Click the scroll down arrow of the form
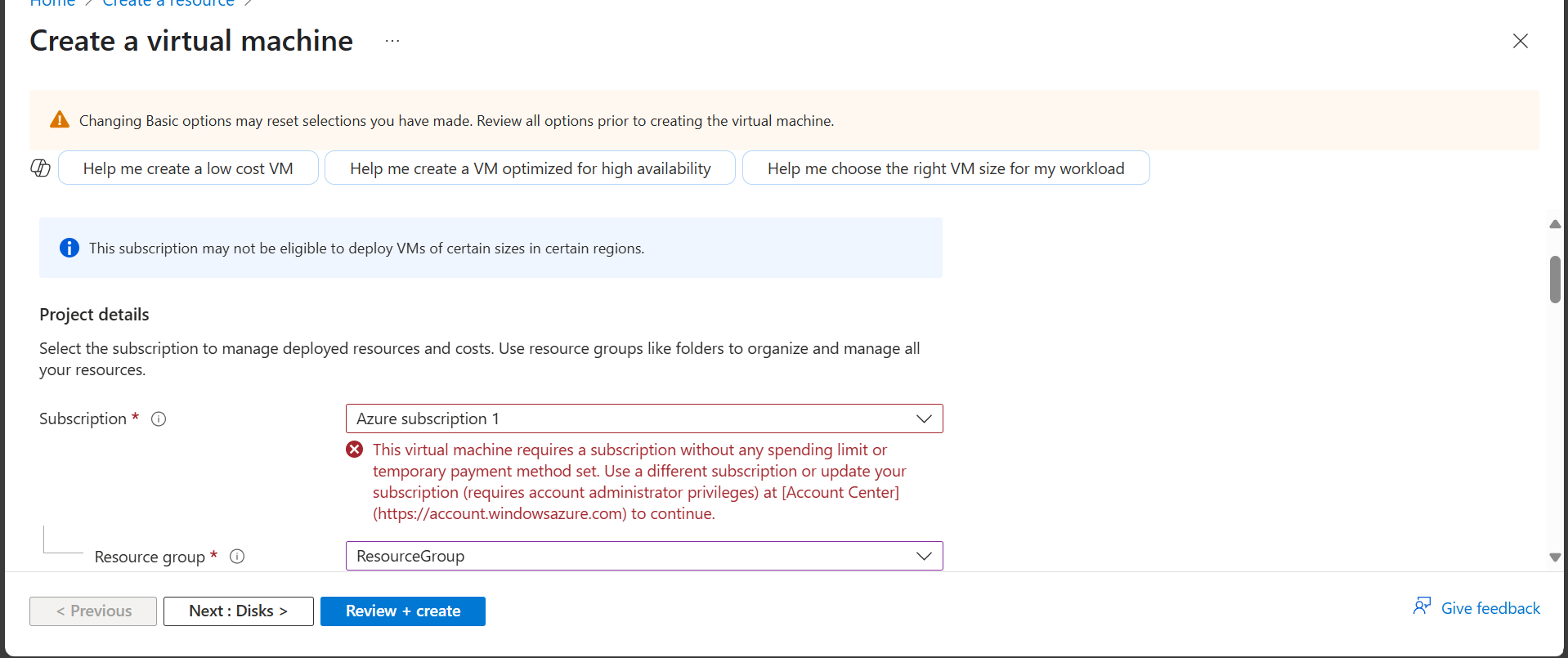This screenshot has height=658, width=1568. coord(1555,557)
